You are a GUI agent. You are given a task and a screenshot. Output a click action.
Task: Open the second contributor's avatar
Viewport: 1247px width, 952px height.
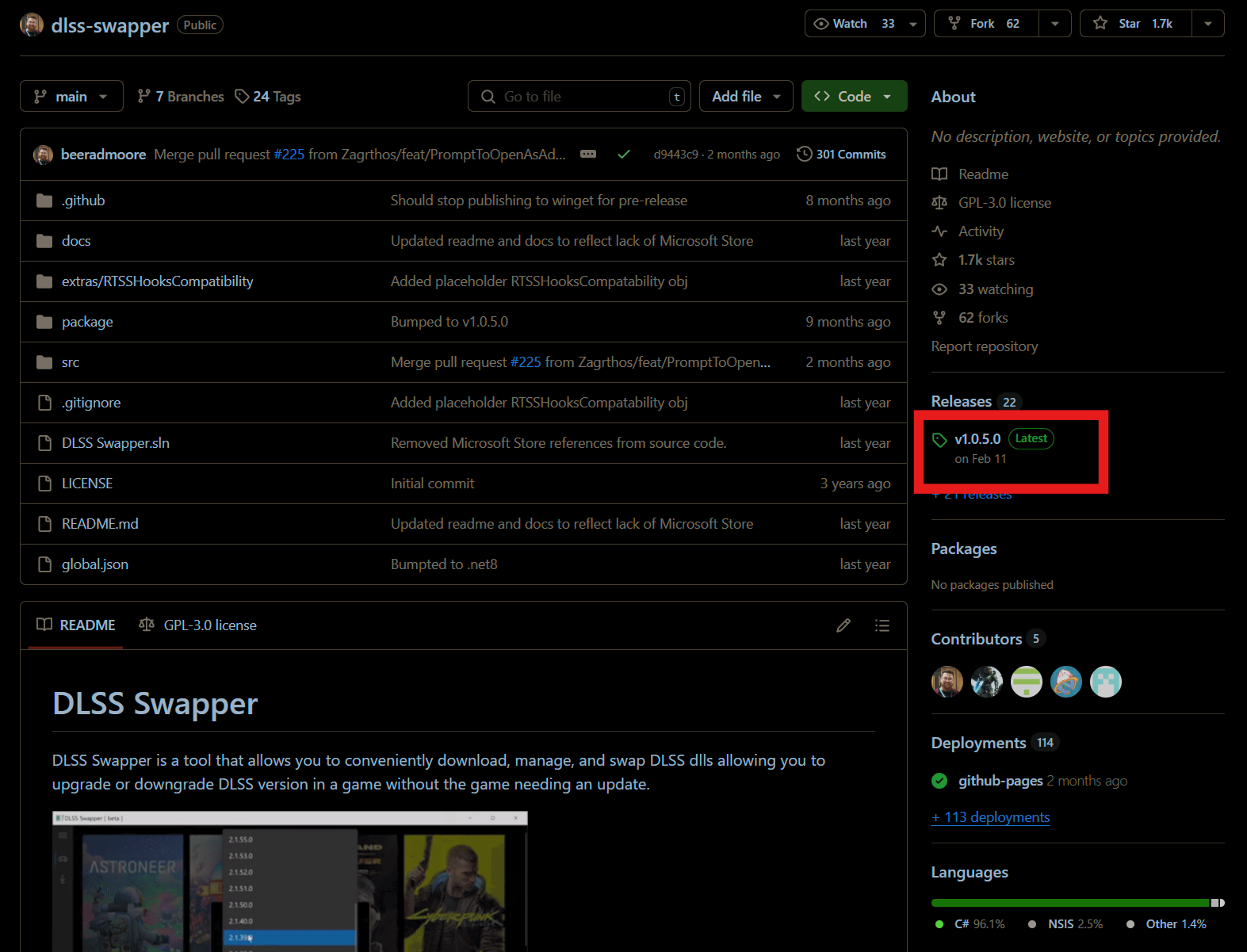tap(987, 682)
